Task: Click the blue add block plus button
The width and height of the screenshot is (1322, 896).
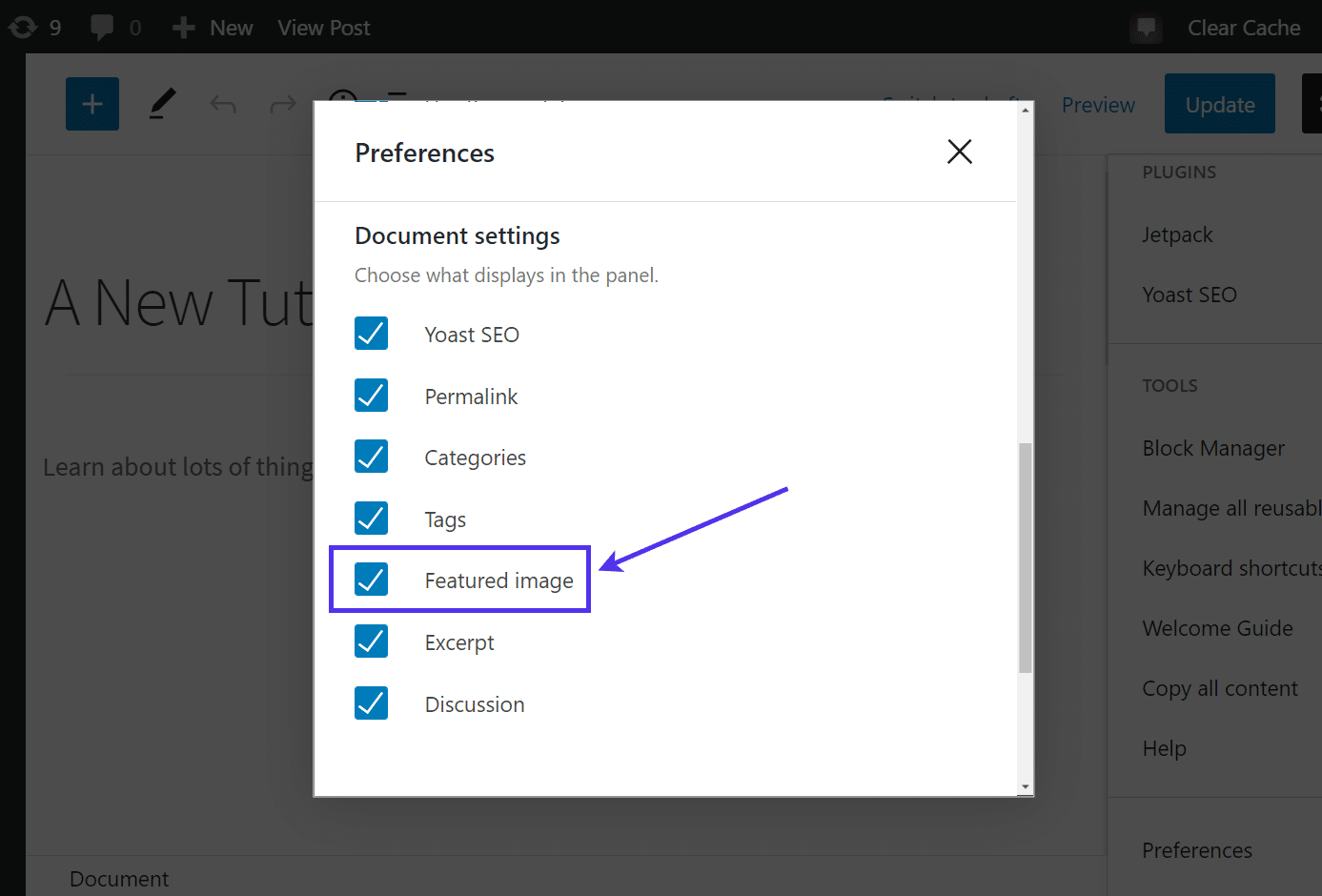Action: (x=92, y=104)
